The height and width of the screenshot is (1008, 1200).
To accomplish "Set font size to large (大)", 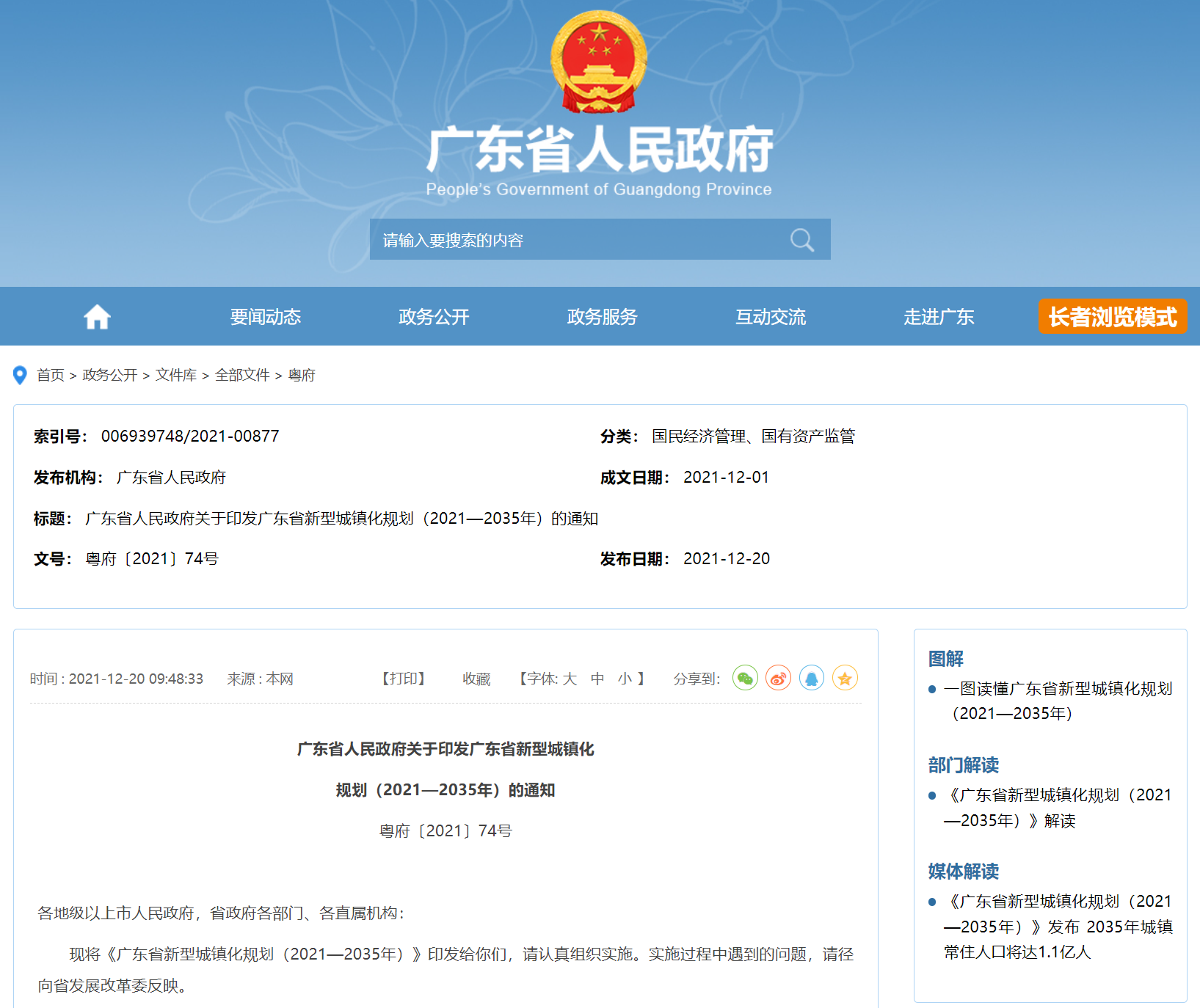I will [x=570, y=679].
